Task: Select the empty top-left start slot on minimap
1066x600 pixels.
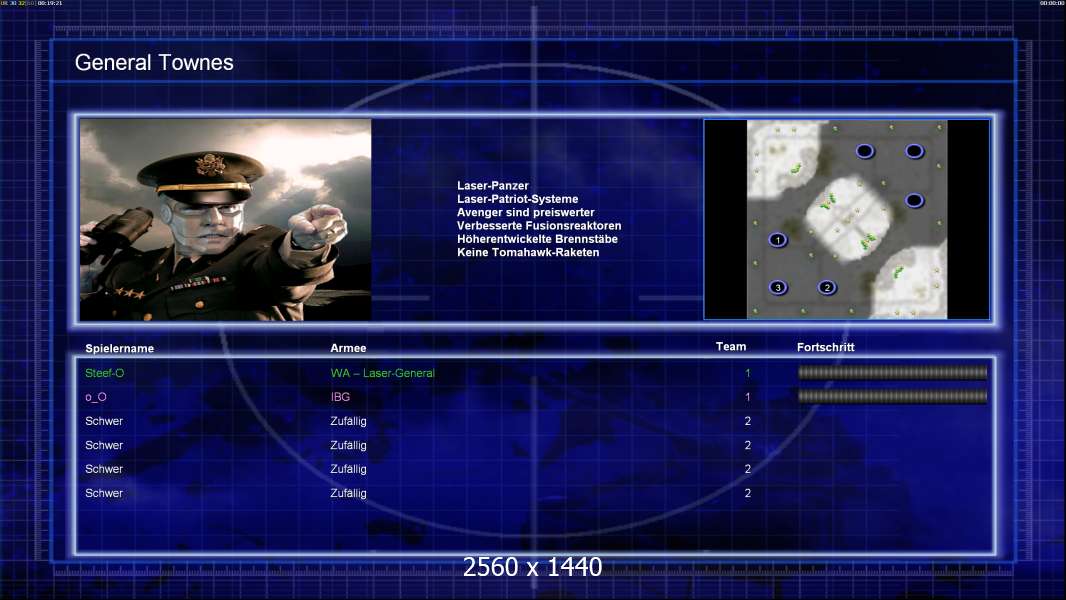Action: point(865,151)
